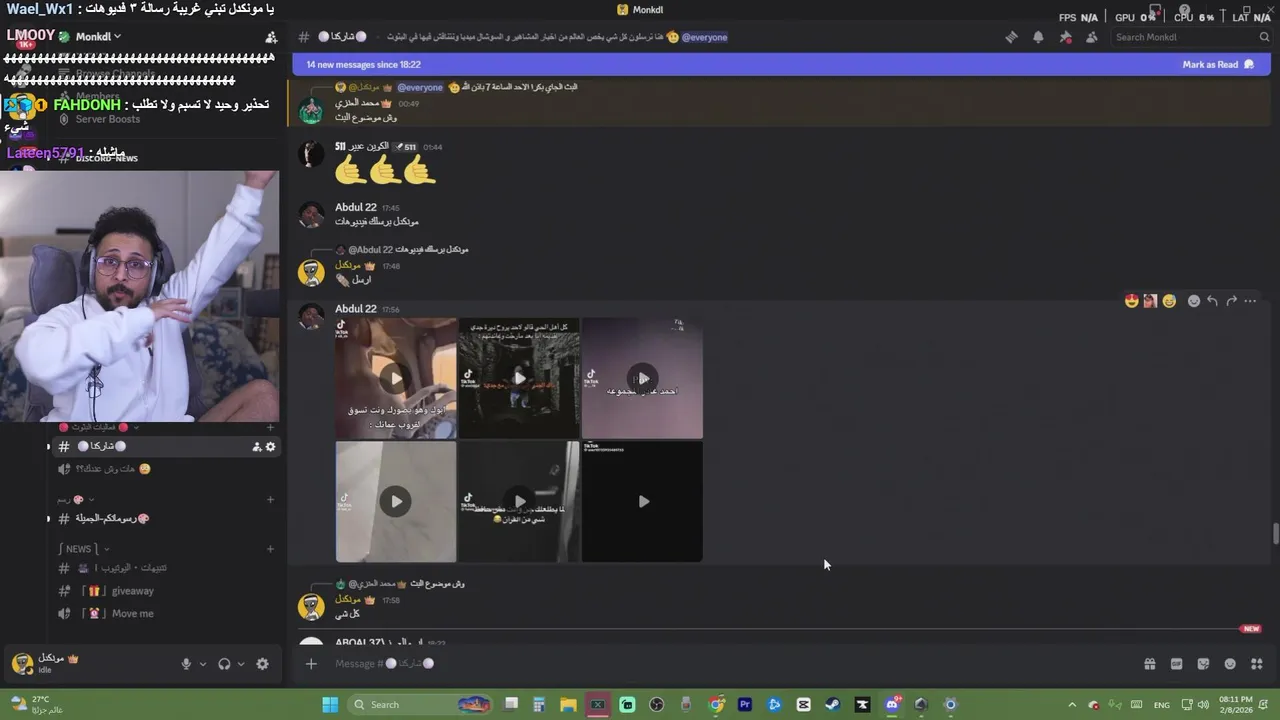Mute the microphone toggle
This screenshot has width=1280, height=720.
point(186,664)
